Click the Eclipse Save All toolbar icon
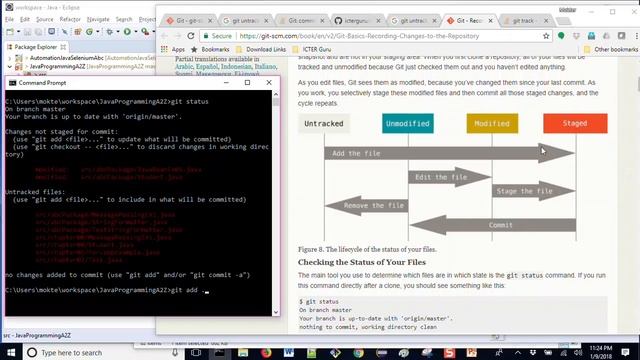This screenshot has height=360, width=640. [x=38, y=31]
